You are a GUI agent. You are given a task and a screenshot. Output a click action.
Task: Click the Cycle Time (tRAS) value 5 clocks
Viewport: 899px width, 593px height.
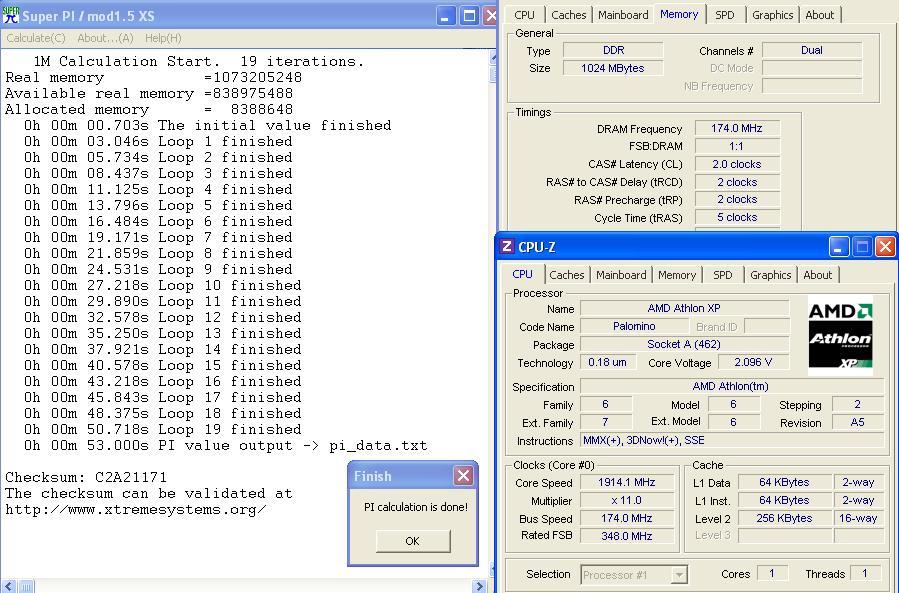point(737,217)
